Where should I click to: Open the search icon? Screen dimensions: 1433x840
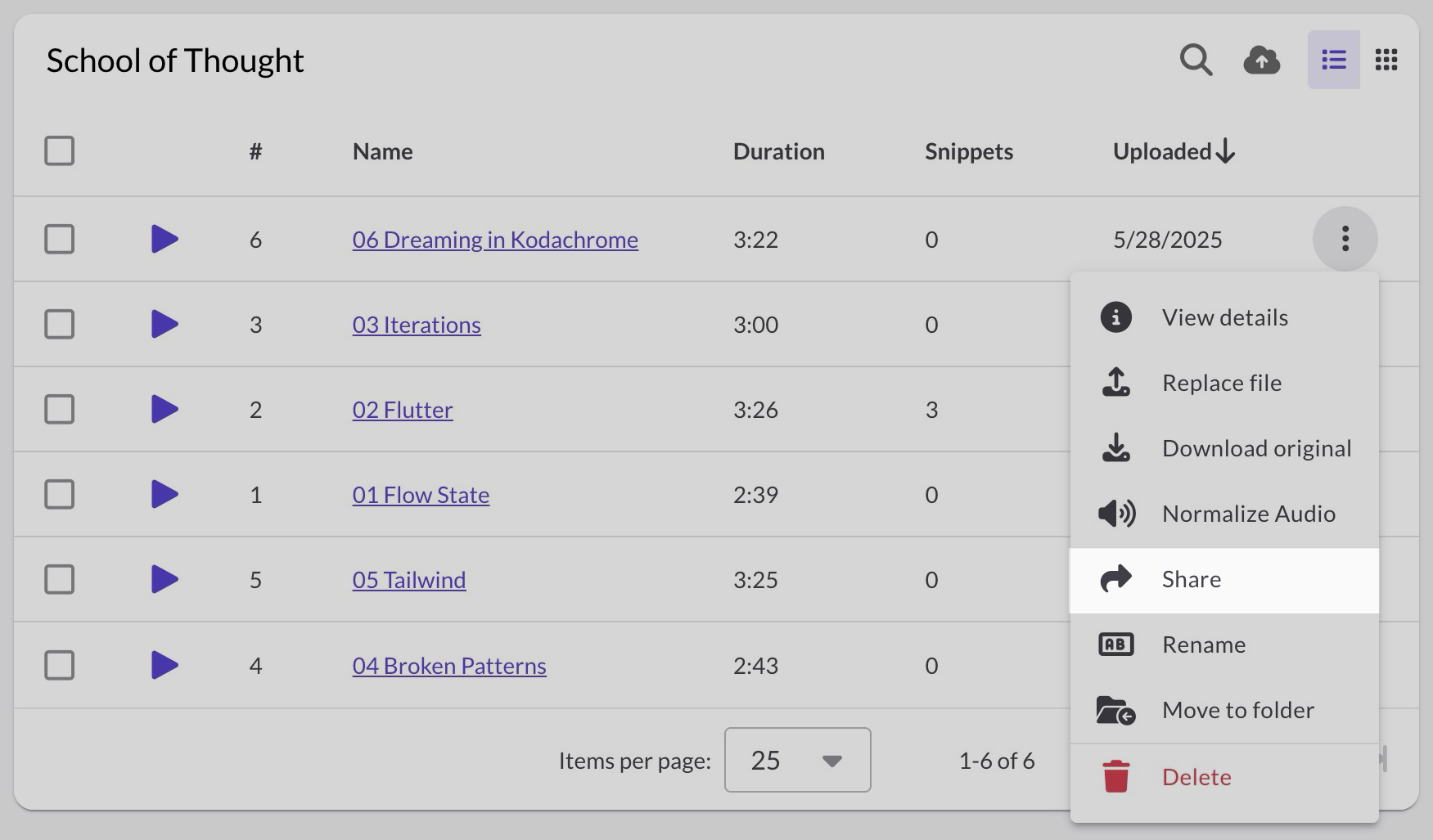pos(1196,60)
